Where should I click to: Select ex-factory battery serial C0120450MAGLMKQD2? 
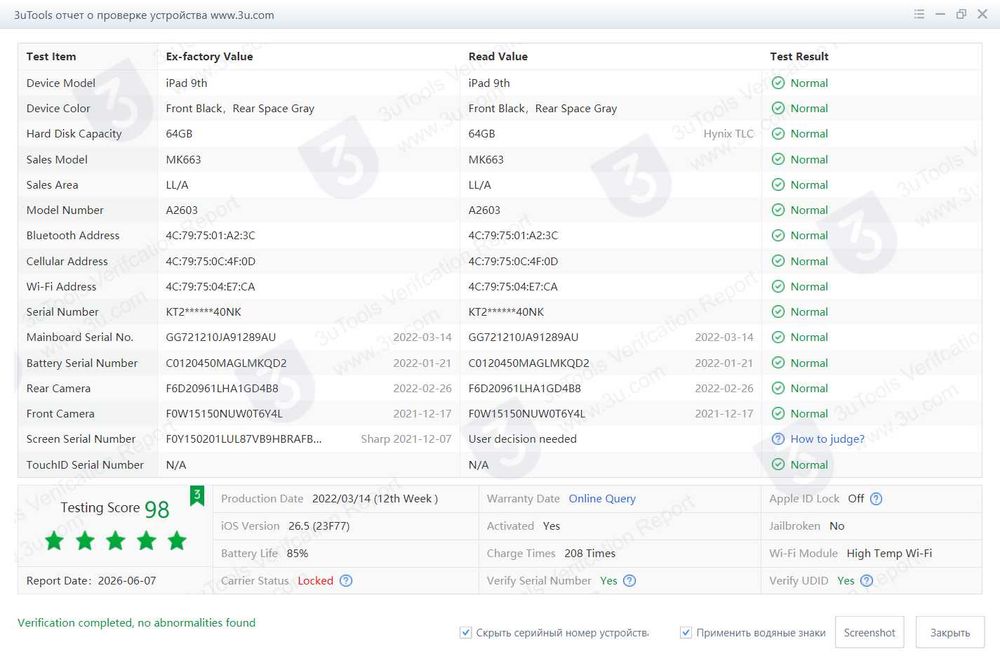[x=226, y=363]
